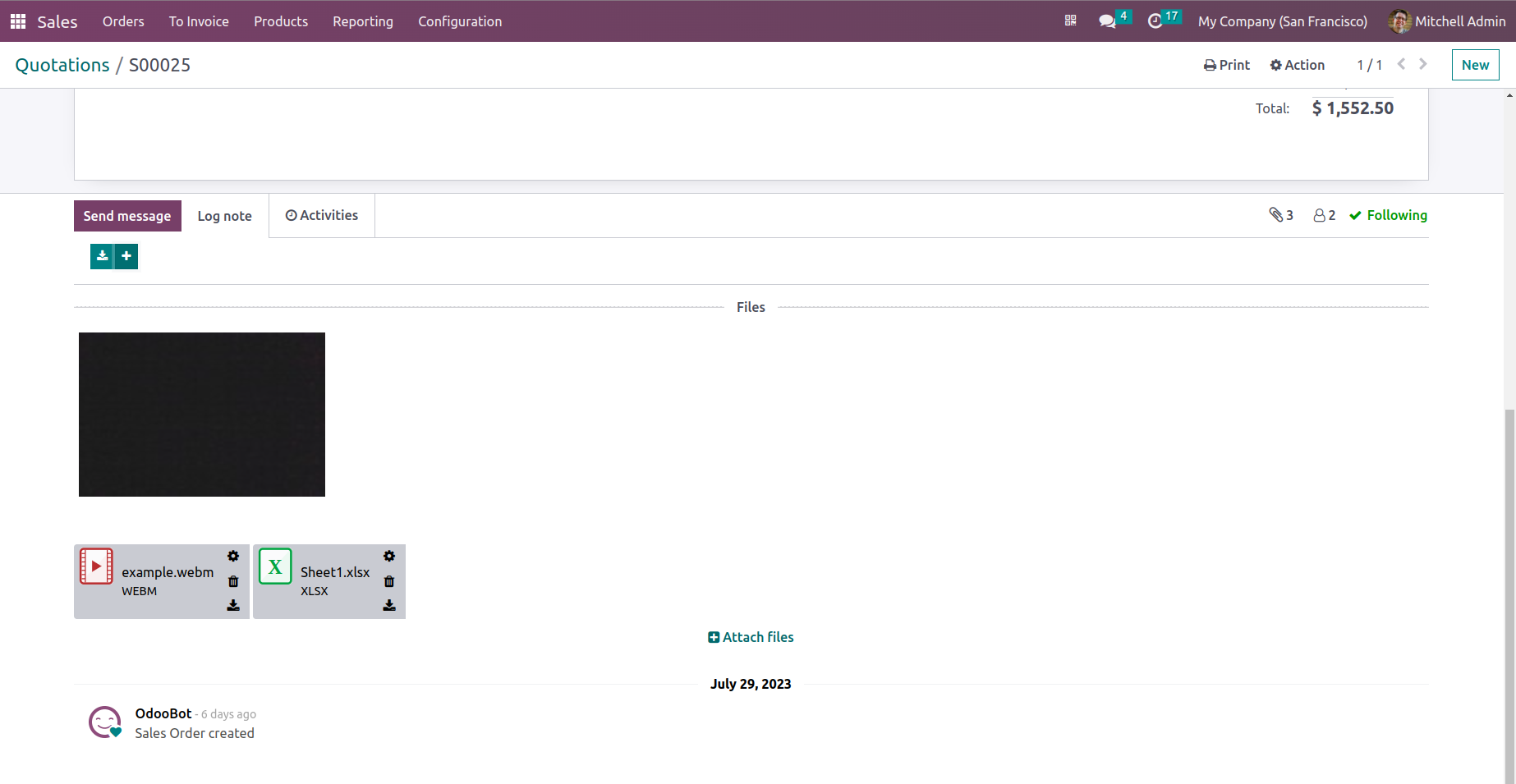Click the page vertical scrollbar thumb
This screenshot has height=784, width=1516.
point(1509,595)
